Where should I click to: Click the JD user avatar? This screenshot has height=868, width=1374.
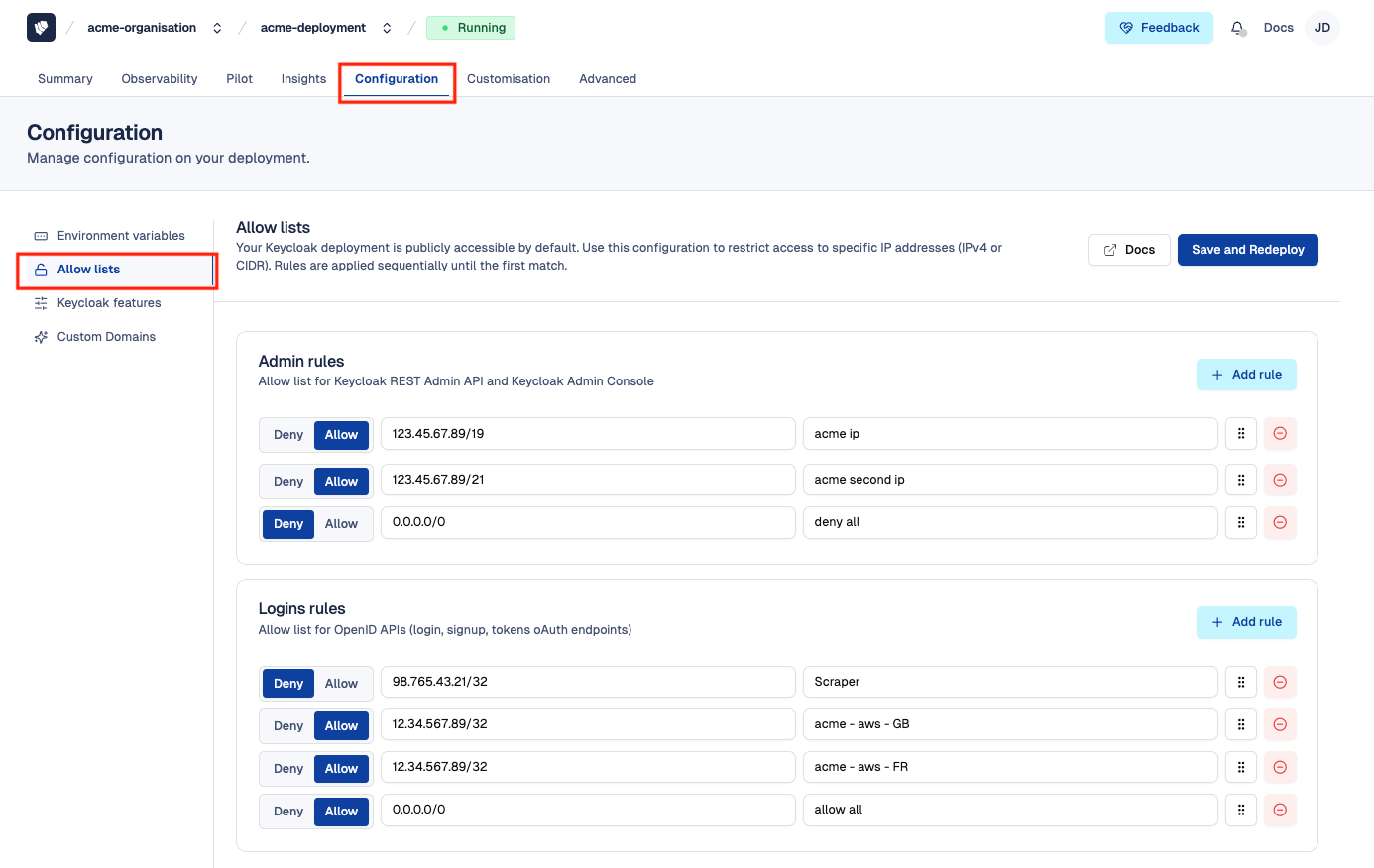[1321, 28]
